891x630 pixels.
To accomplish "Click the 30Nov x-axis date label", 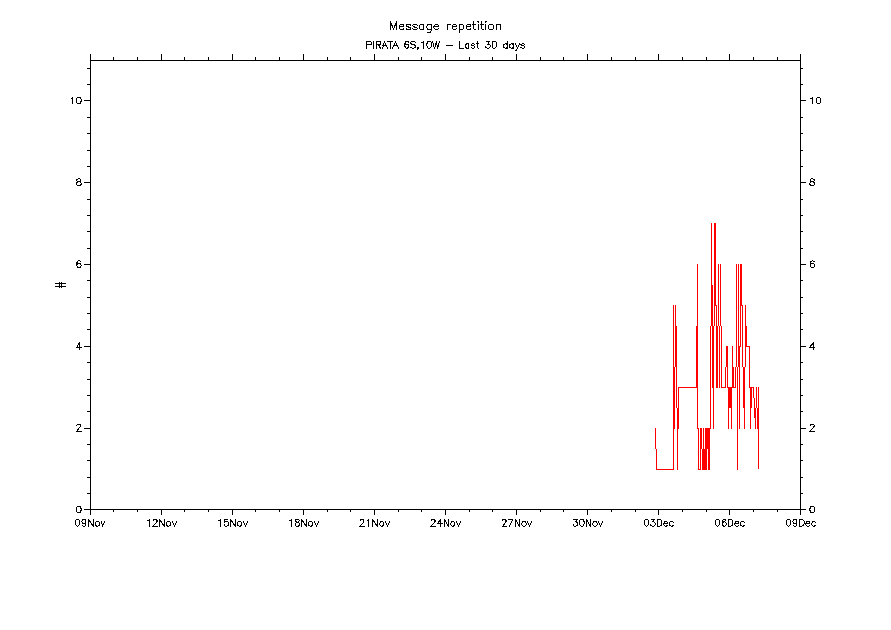I will (587, 523).
